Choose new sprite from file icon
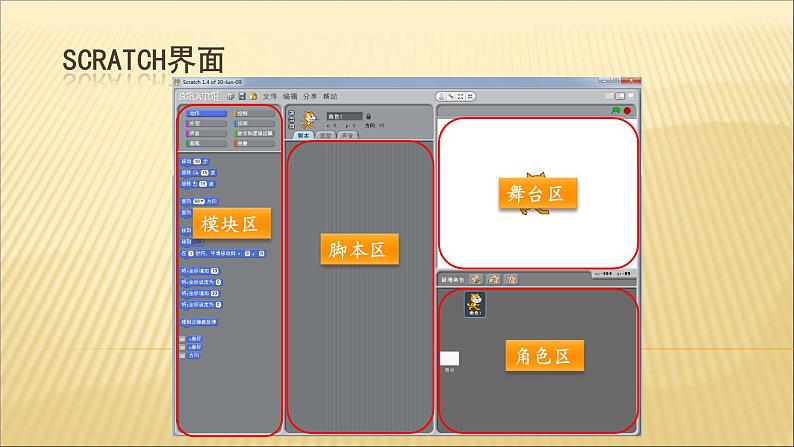Viewport: 794px width, 447px height. pyautogui.click(x=494, y=279)
